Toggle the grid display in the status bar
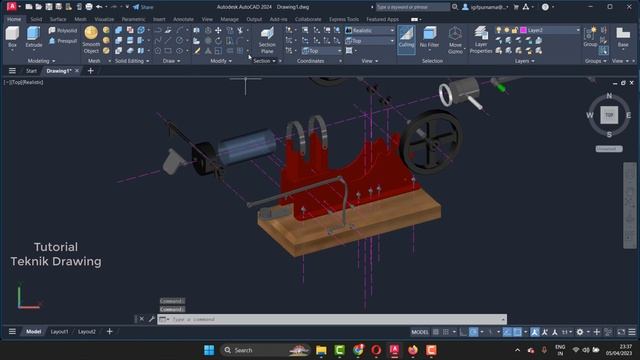Viewport: 640px width, 360px height. [436, 332]
